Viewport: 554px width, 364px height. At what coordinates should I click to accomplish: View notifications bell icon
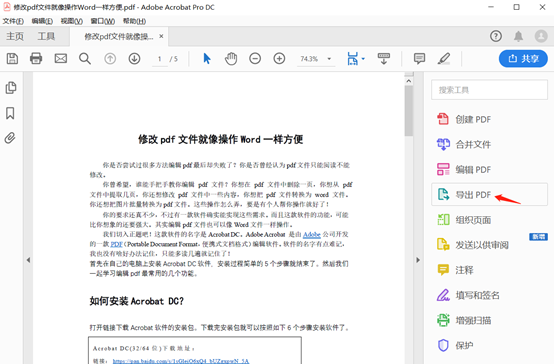518,36
